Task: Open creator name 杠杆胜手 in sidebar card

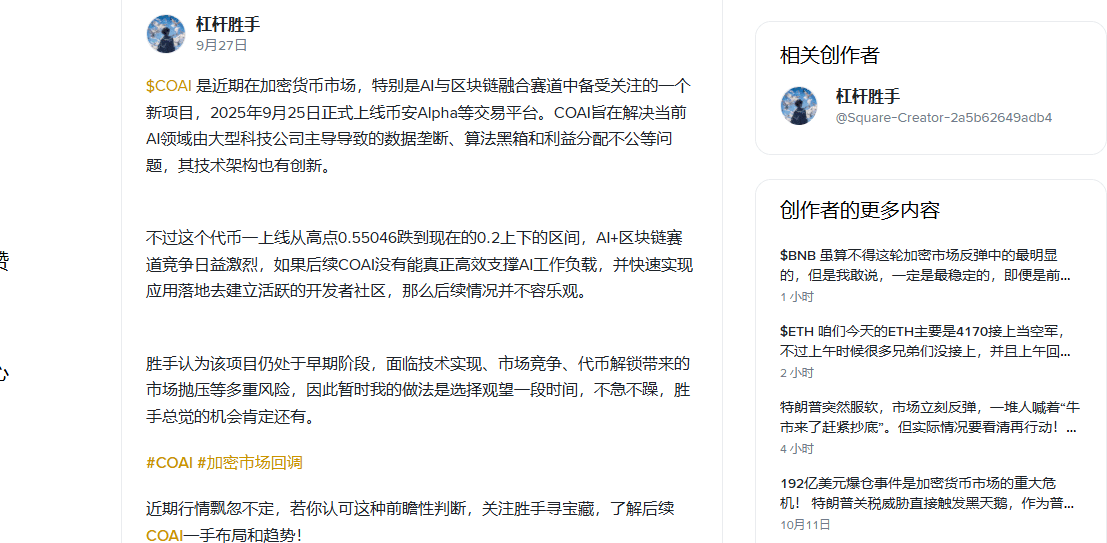Action: [x=868, y=97]
